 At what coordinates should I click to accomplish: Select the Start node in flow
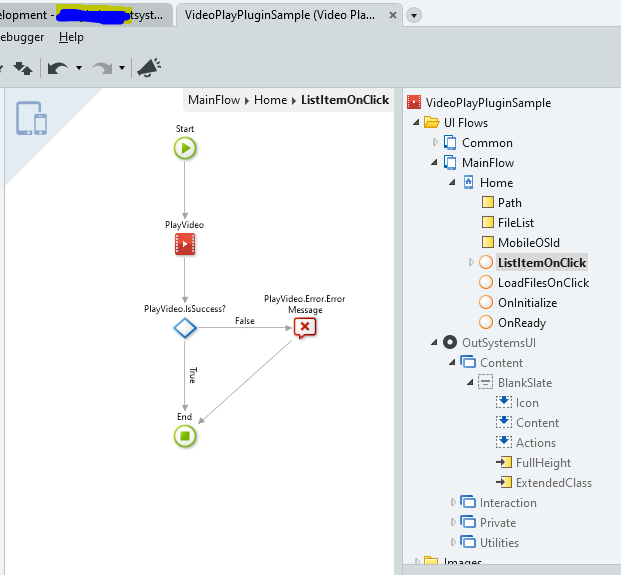185,148
